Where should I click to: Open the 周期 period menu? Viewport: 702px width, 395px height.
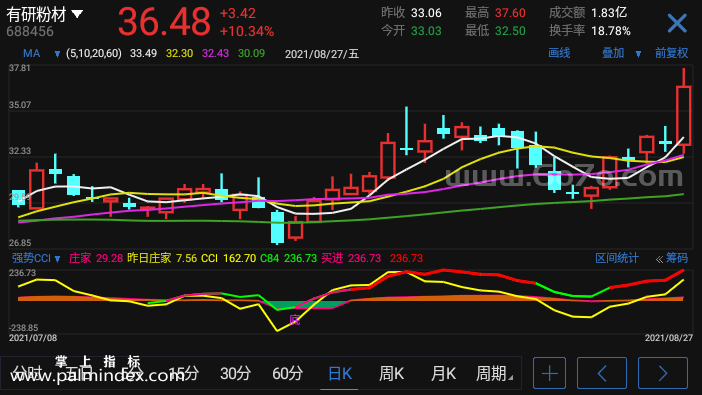click(494, 373)
